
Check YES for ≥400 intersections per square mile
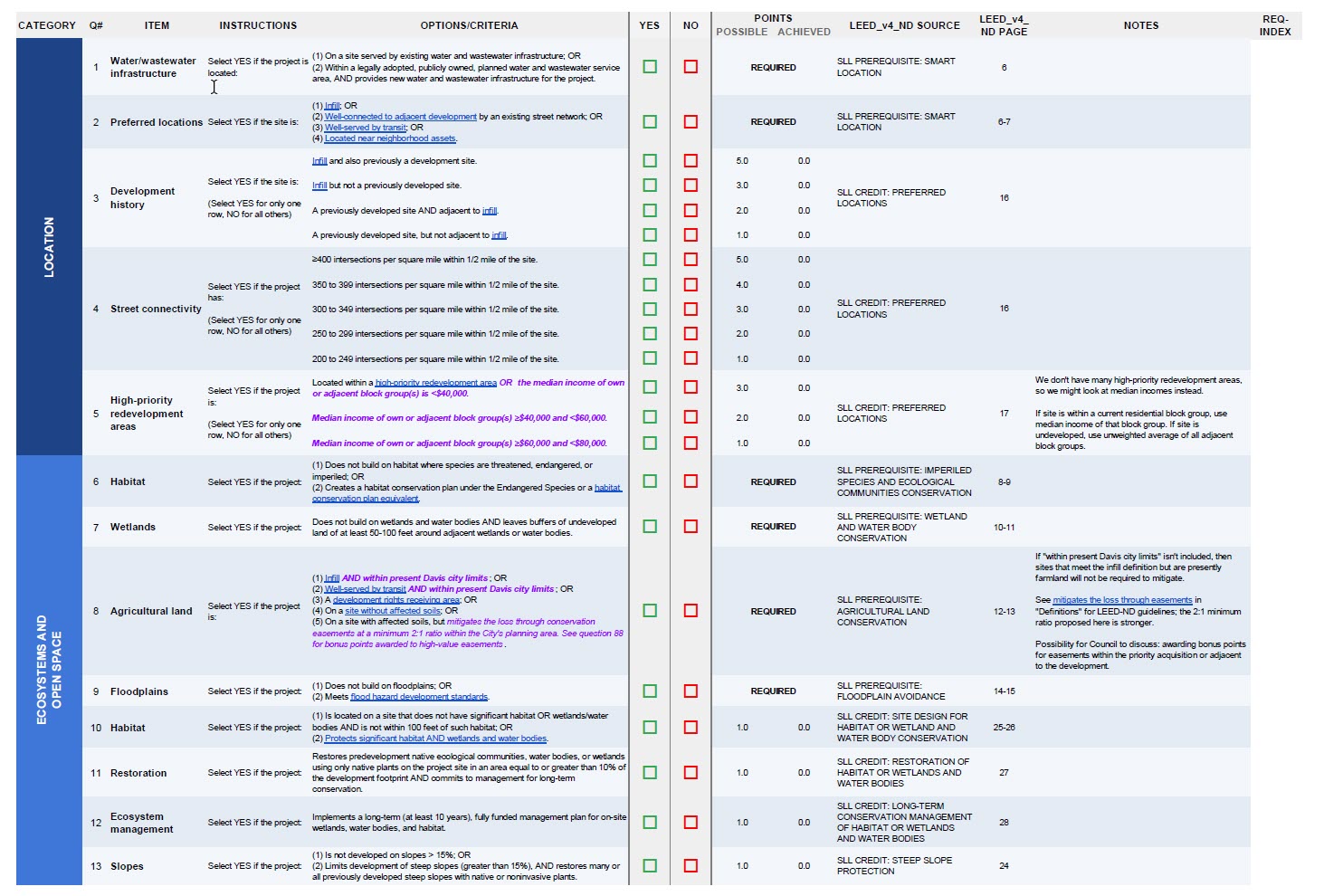coord(650,260)
